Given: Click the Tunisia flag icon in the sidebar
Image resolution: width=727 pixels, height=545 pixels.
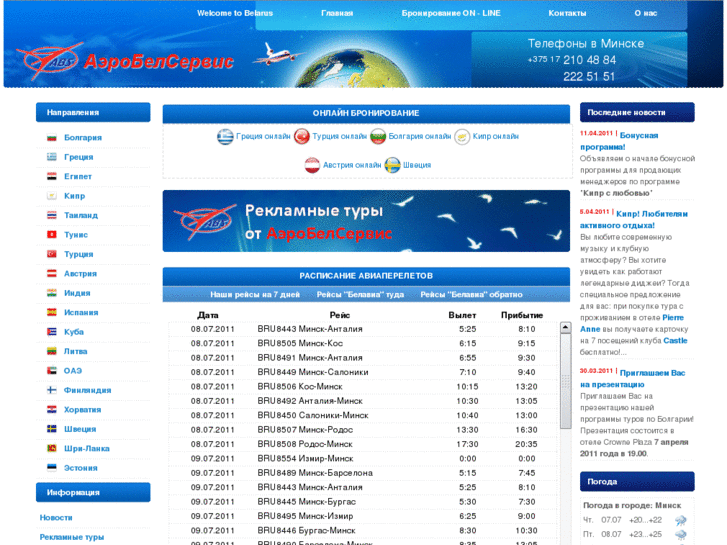Looking at the screenshot, I should point(51,235).
